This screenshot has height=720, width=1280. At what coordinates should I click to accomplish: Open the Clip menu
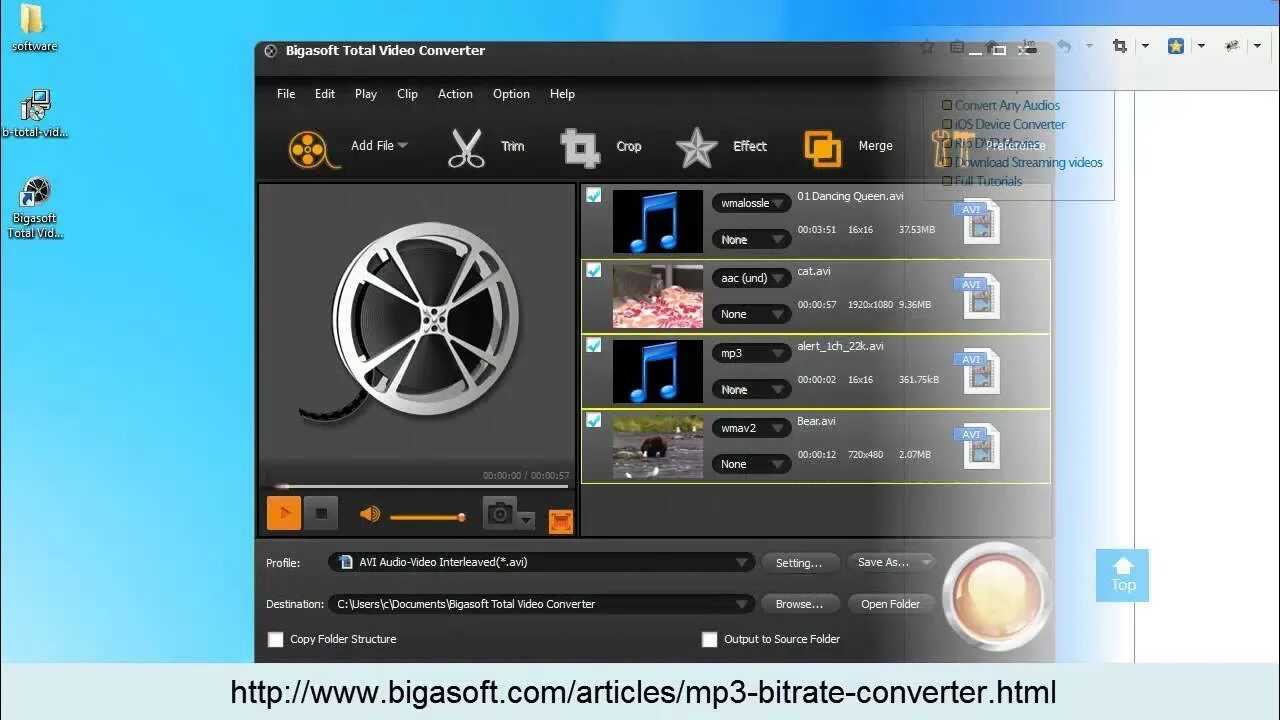click(407, 94)
